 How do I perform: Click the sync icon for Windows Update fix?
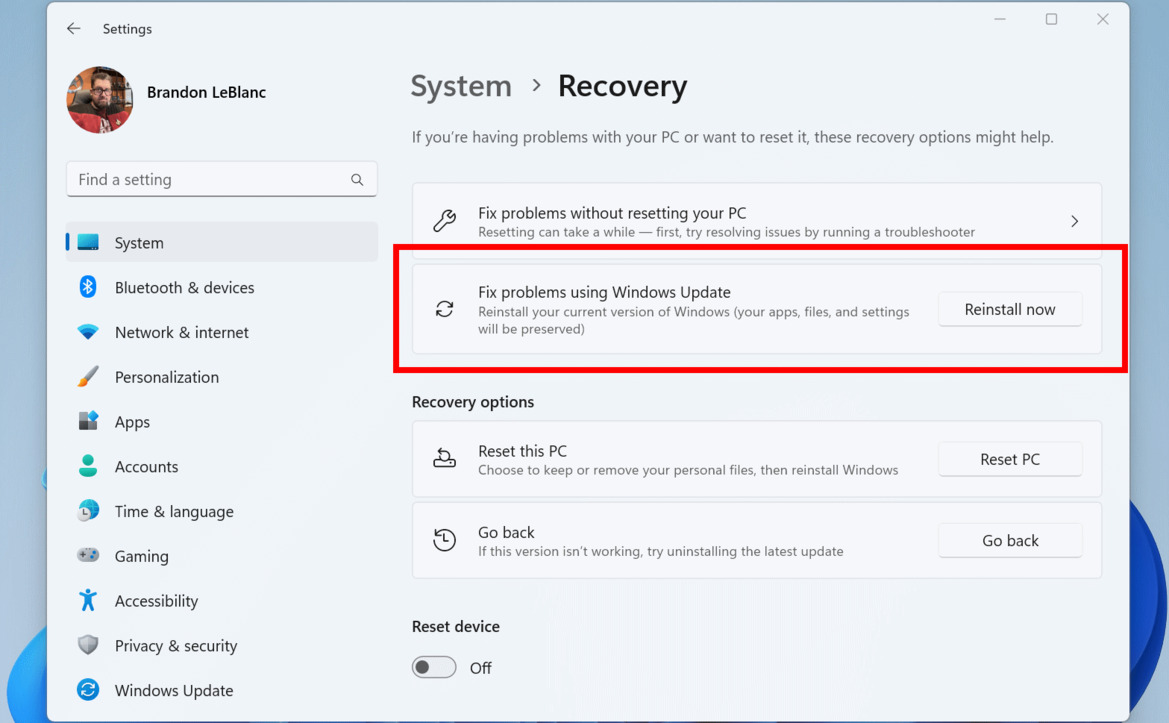(x=444, y=309)
